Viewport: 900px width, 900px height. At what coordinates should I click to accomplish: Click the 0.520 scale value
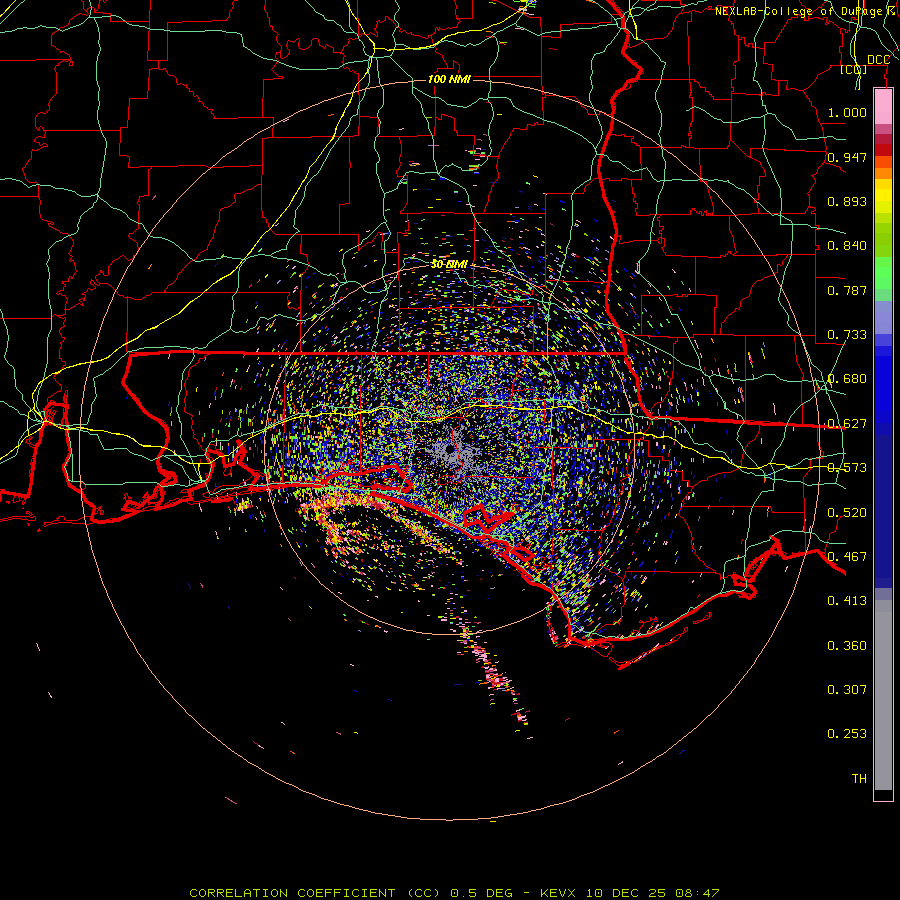[847, 513]
